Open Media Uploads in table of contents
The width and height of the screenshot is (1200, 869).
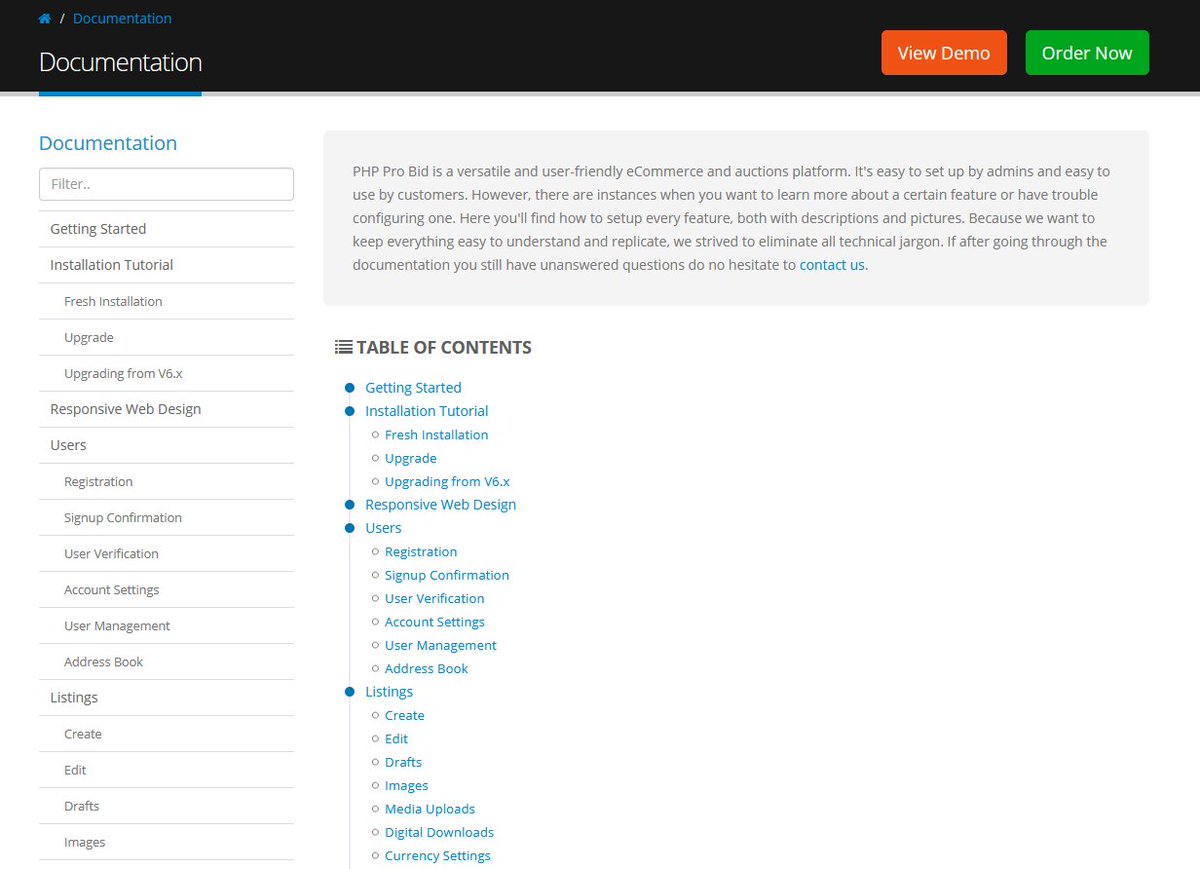point(430,809)
